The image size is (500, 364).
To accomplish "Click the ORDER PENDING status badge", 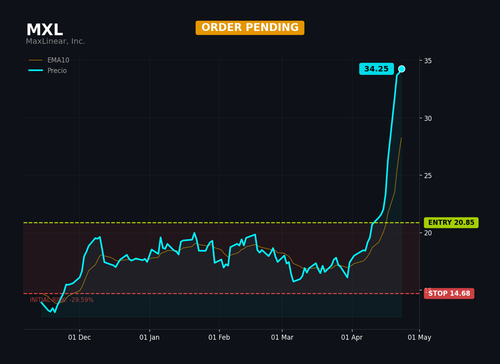I will click(x=250, y=28).
